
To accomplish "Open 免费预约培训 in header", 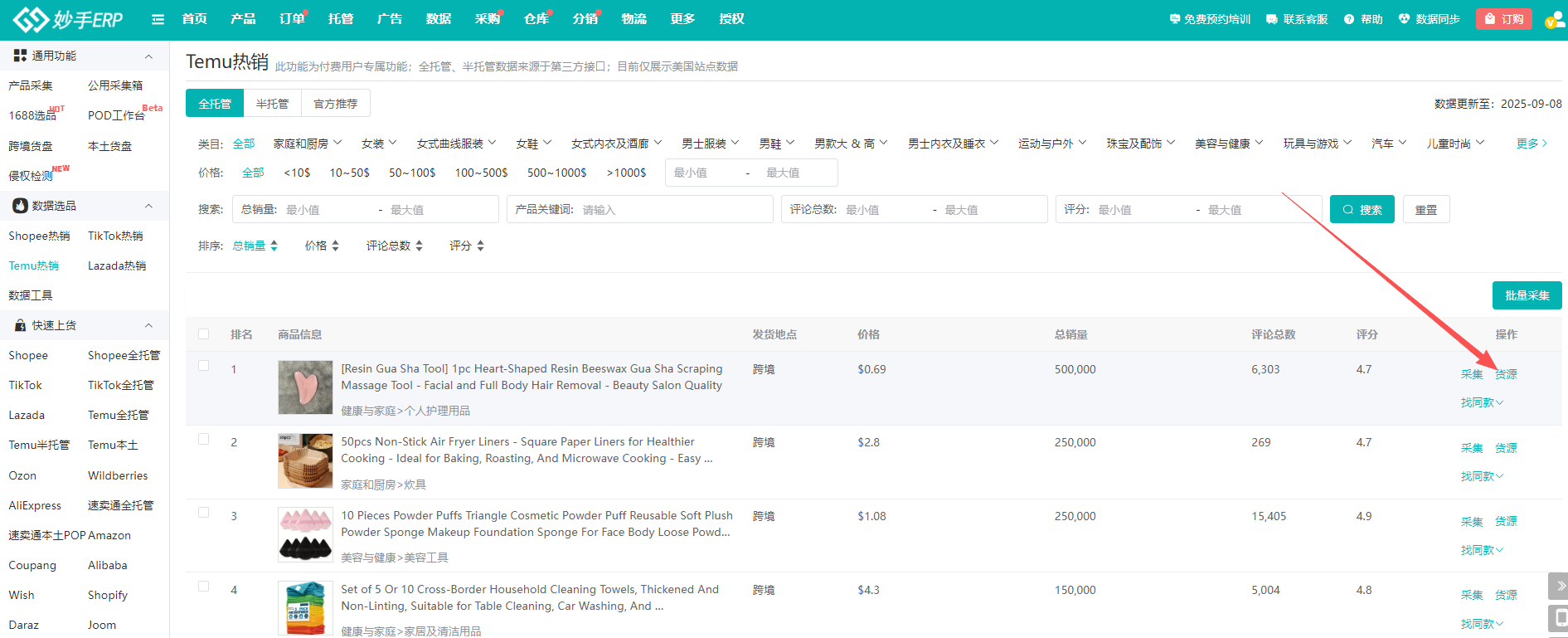I will 1210,19.
